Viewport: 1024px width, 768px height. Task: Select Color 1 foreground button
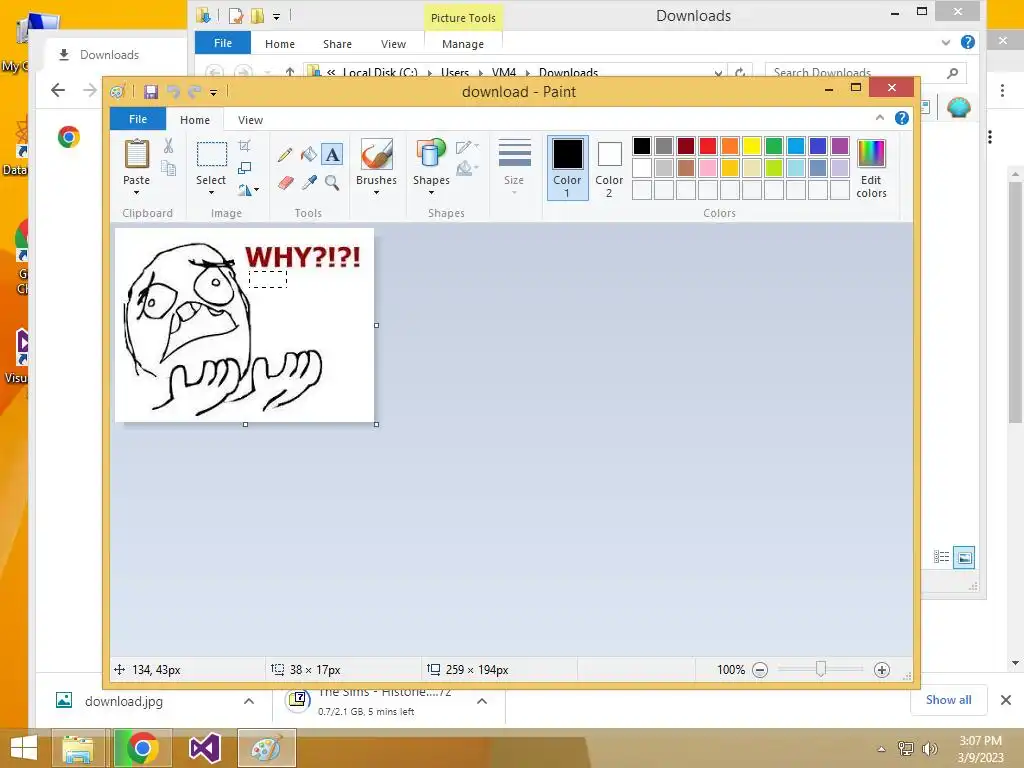point(568,168)
